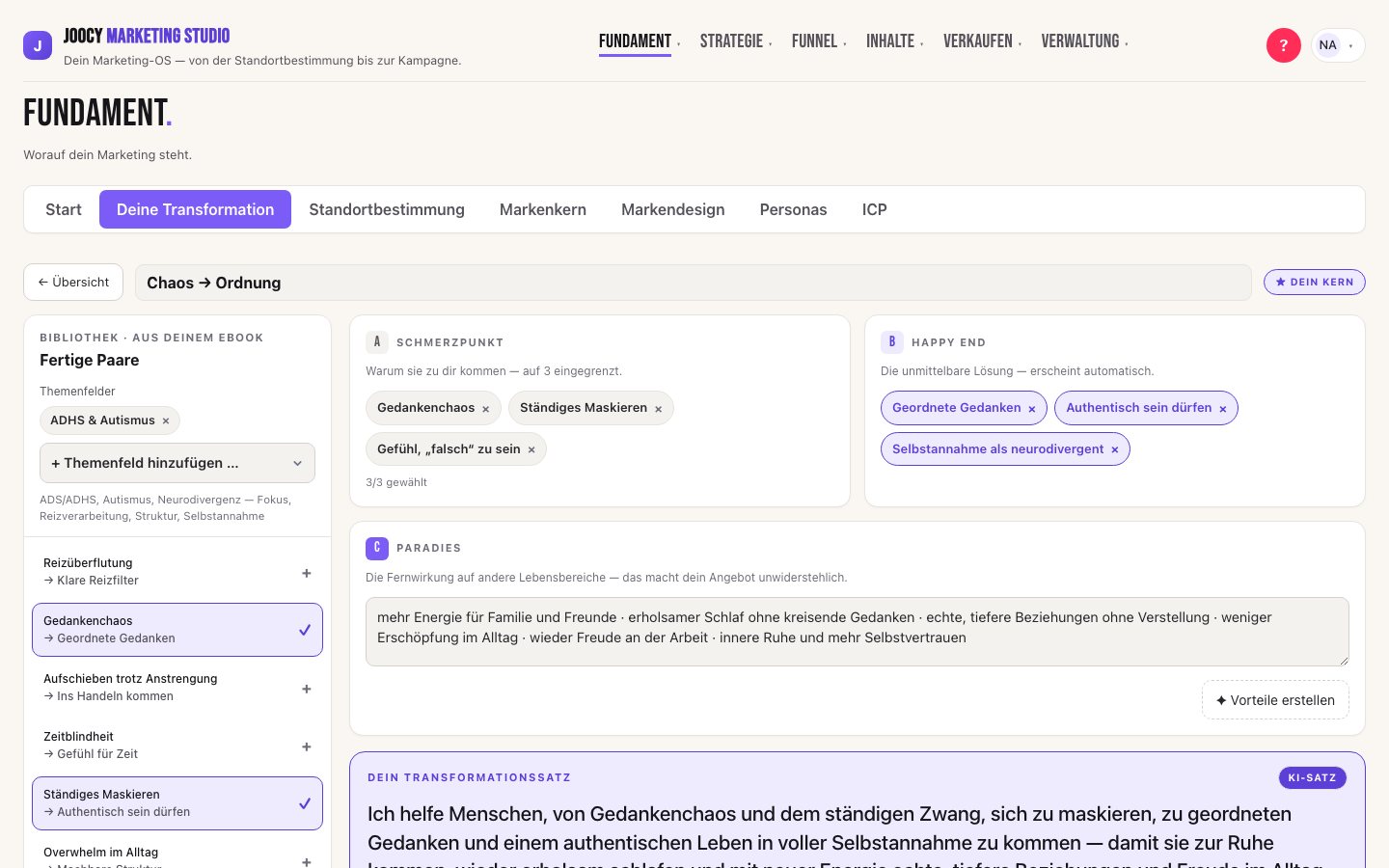This screenshot has width=1389, height=868.
Task: Uncheck the Ständiges Maskieren library checkmark
Action: point(305,803)
